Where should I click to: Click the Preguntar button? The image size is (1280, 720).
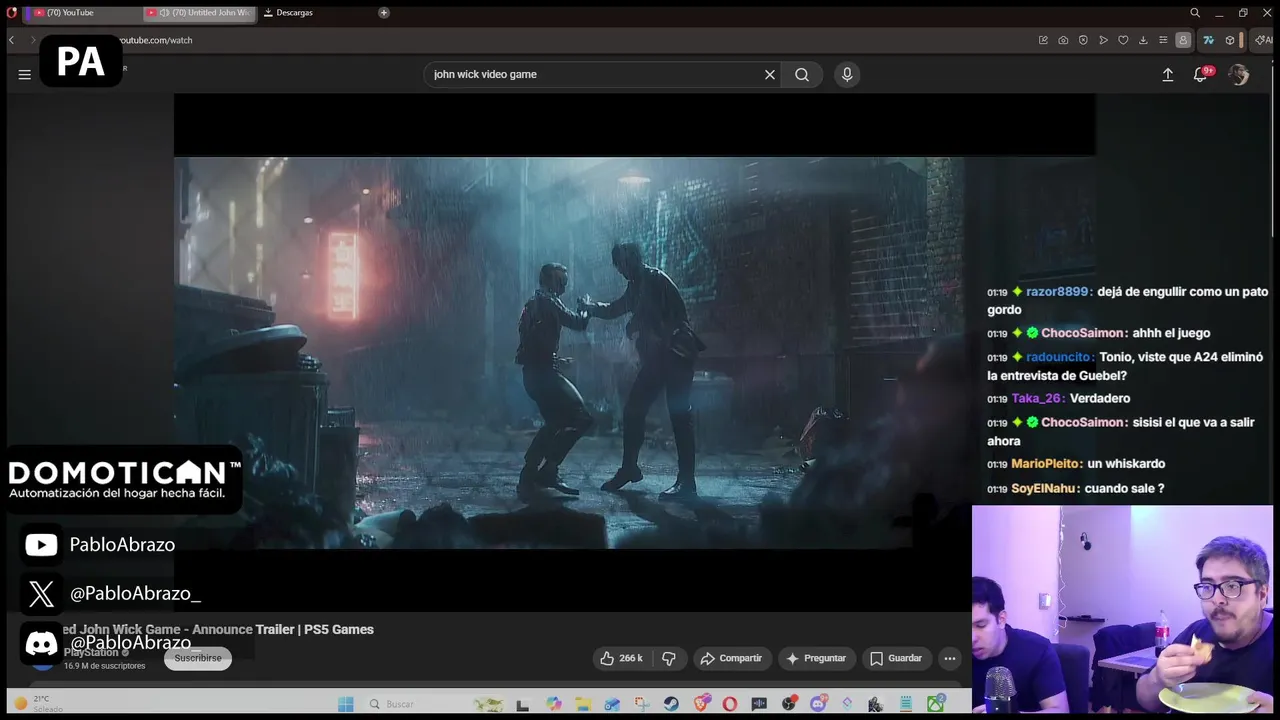(x=816, y=658)
